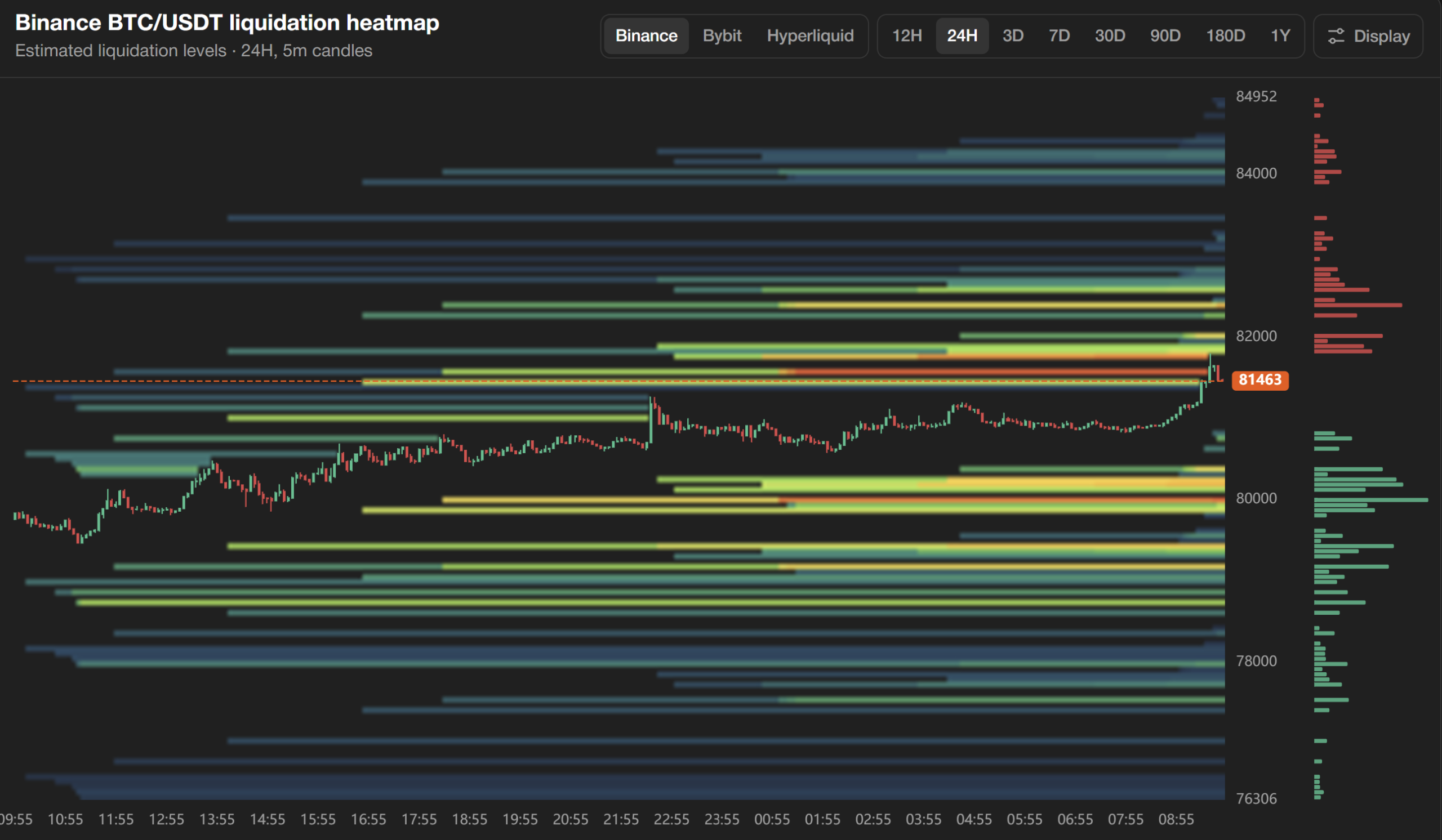Select the 7D timeframe
Viewport: 1442px width, 840px height.
click(1059, 35)
